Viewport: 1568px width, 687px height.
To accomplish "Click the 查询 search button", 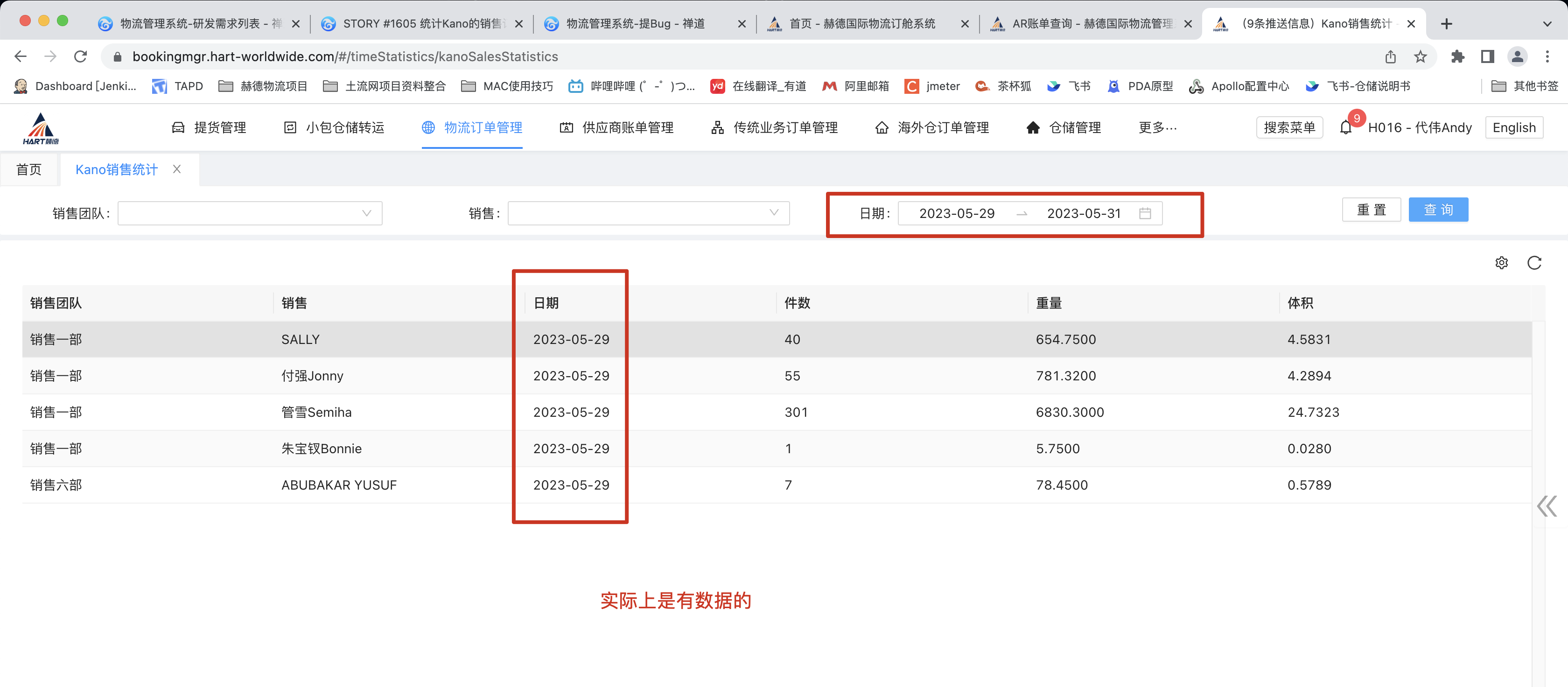I will click(x=1438, y=210).
